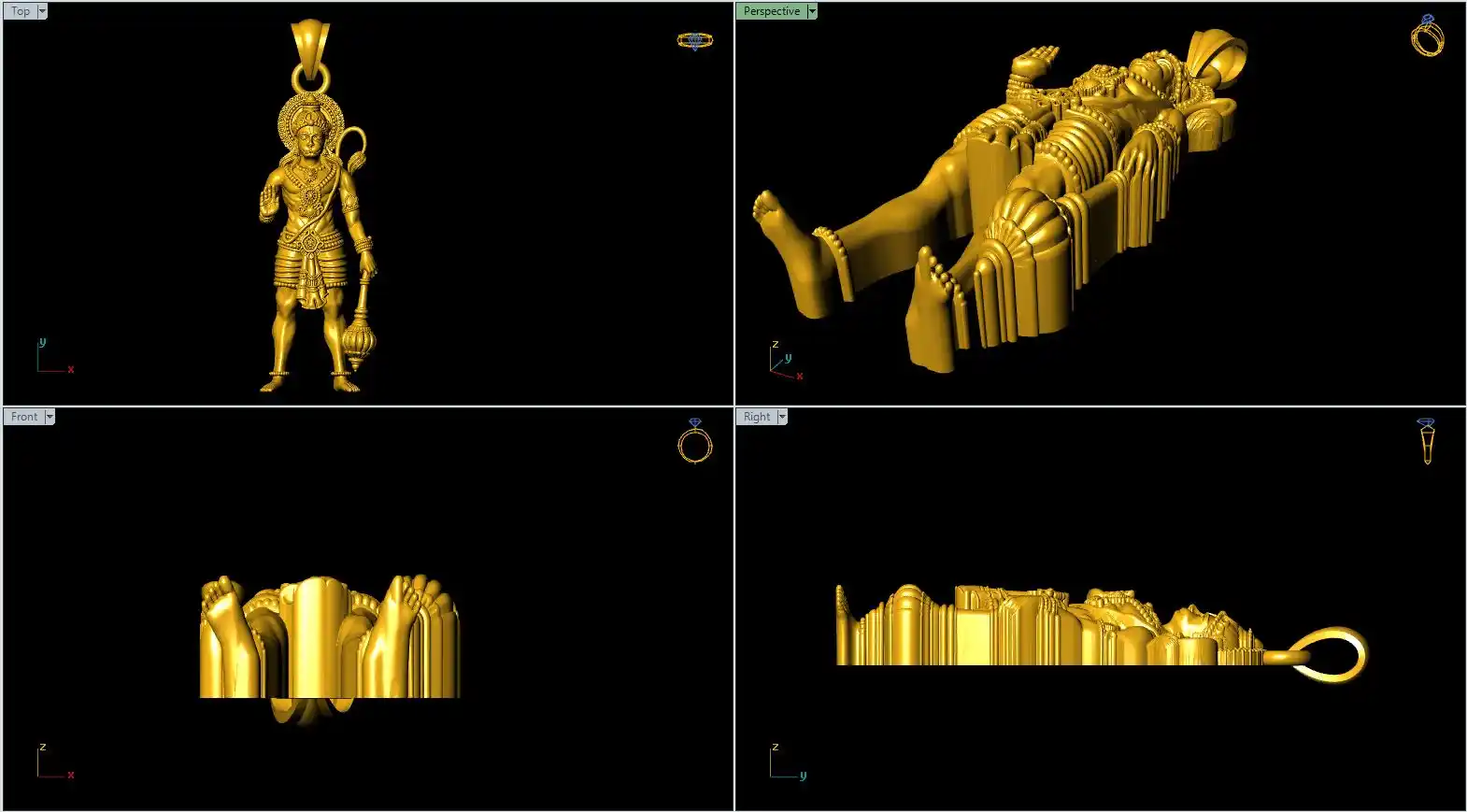Open the Top viewport dropdown arrow

click(42, 11)
